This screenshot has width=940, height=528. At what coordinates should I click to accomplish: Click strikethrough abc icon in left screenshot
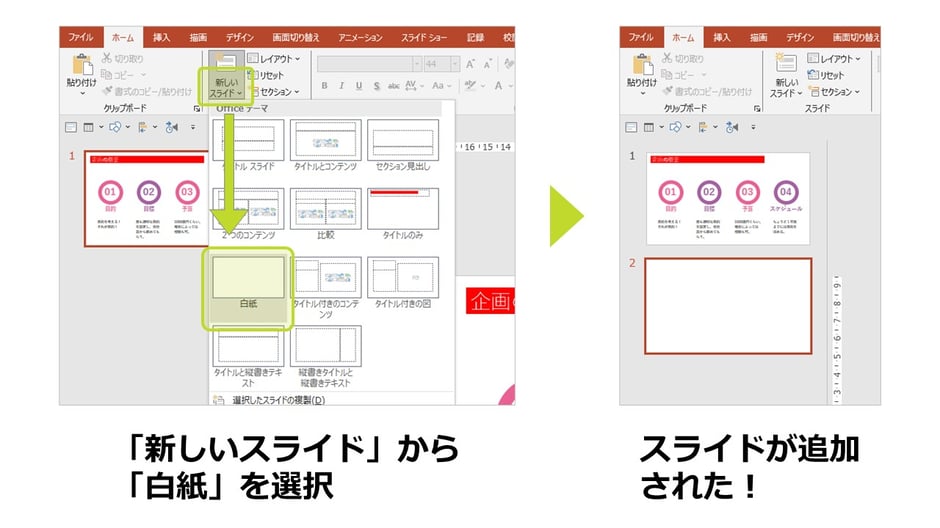pos(393,86)
